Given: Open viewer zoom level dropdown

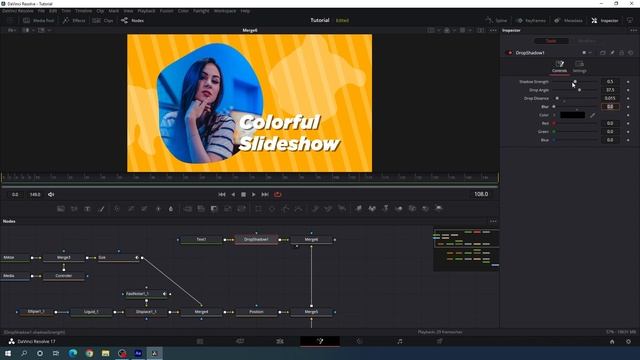Looking at the screenshot, I should 11,30.
